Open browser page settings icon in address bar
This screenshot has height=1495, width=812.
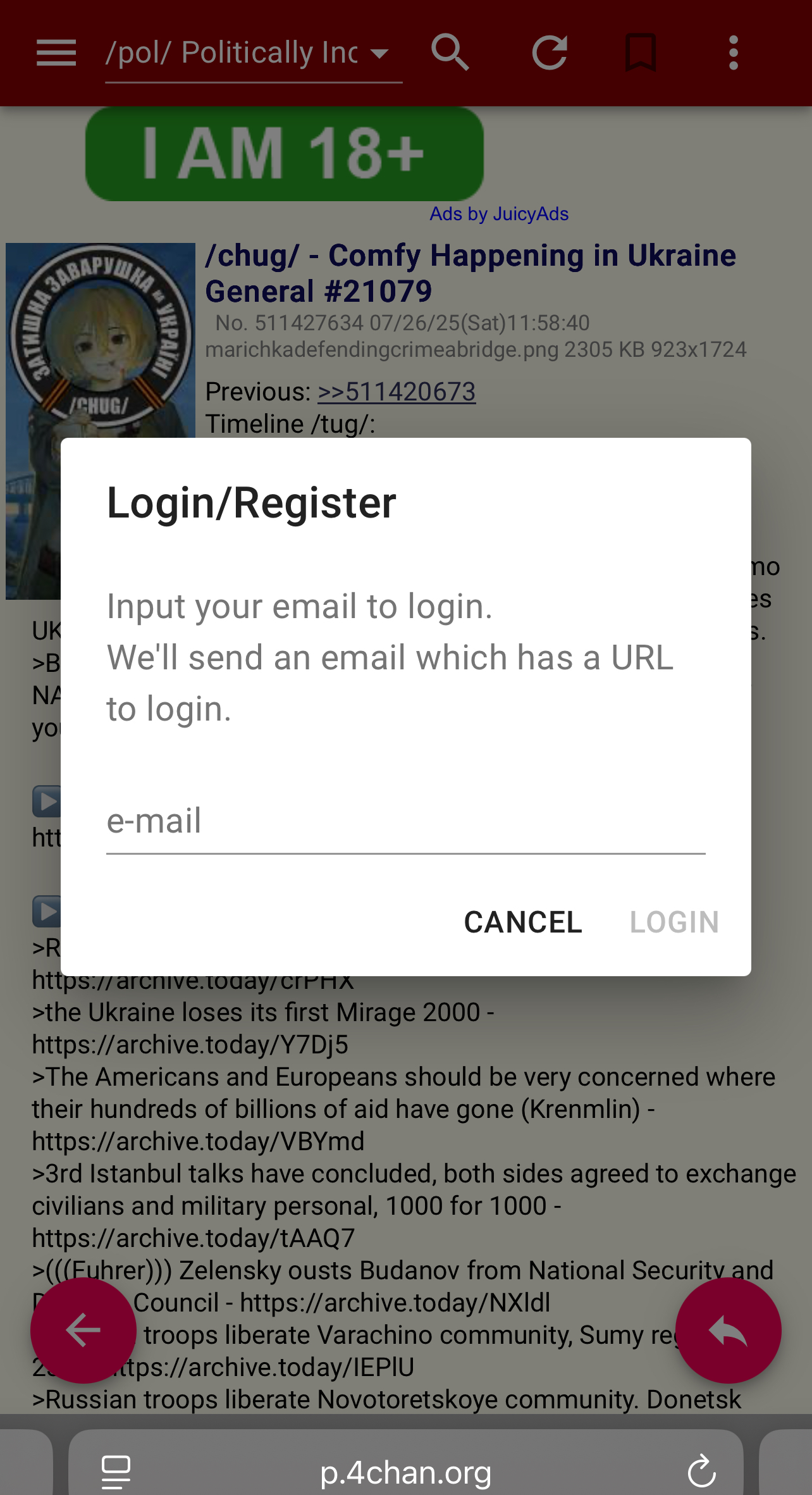tap(116, 1472)
